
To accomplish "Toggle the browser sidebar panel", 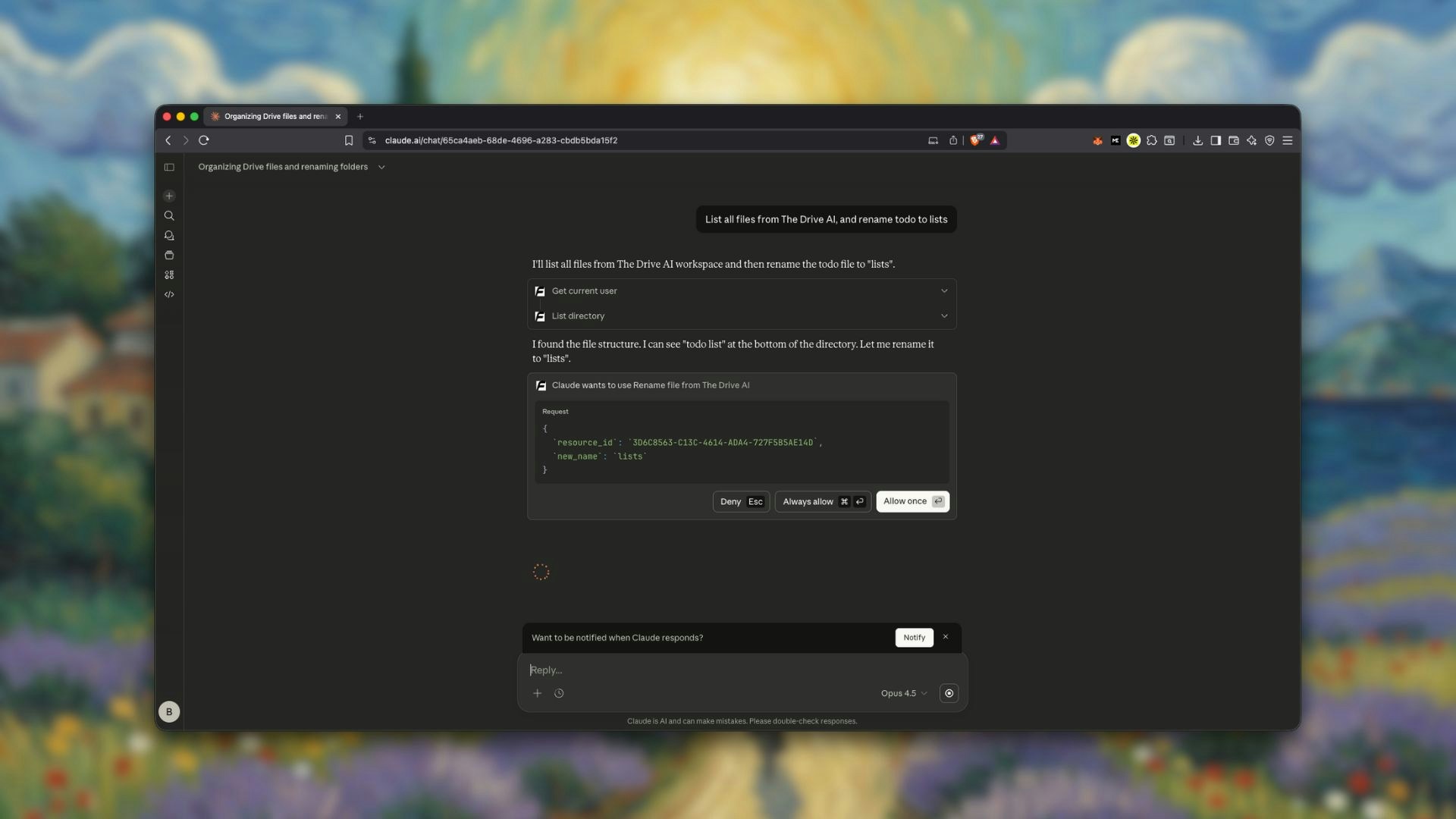I will point(1216,140).
